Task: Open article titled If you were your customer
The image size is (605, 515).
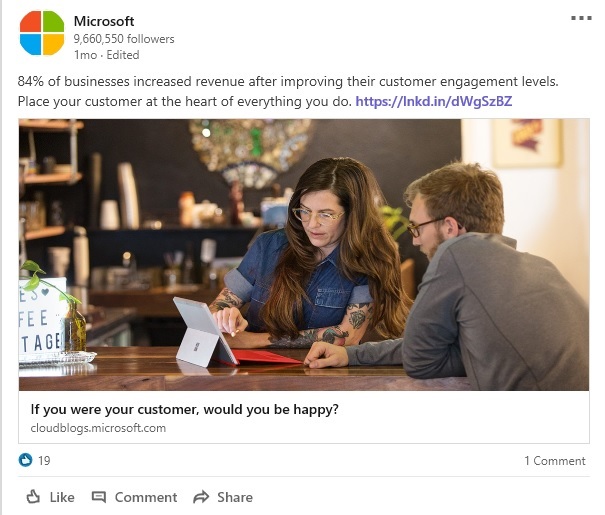Action: pos(184,409)
